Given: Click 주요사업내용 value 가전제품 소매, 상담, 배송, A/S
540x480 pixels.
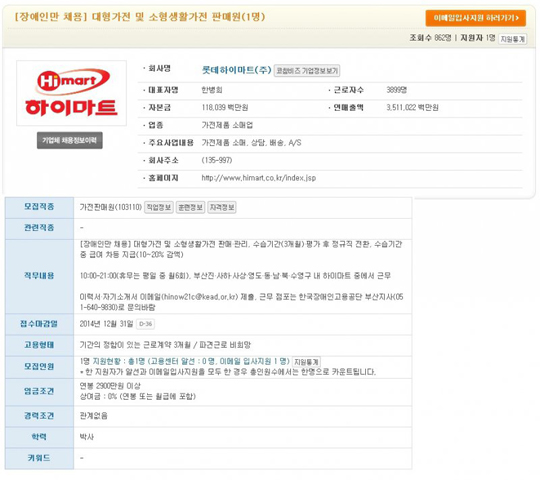Looking at the screenshot, I should [251, 143].
